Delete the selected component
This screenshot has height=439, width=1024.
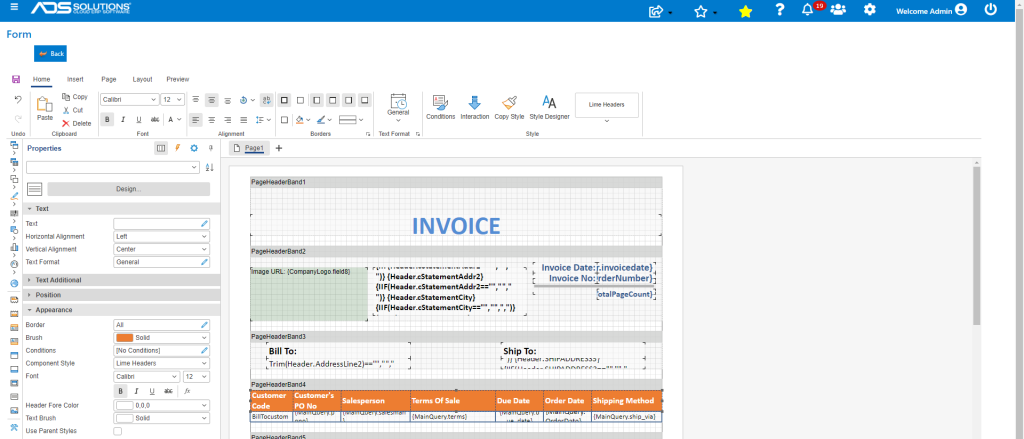77,123
